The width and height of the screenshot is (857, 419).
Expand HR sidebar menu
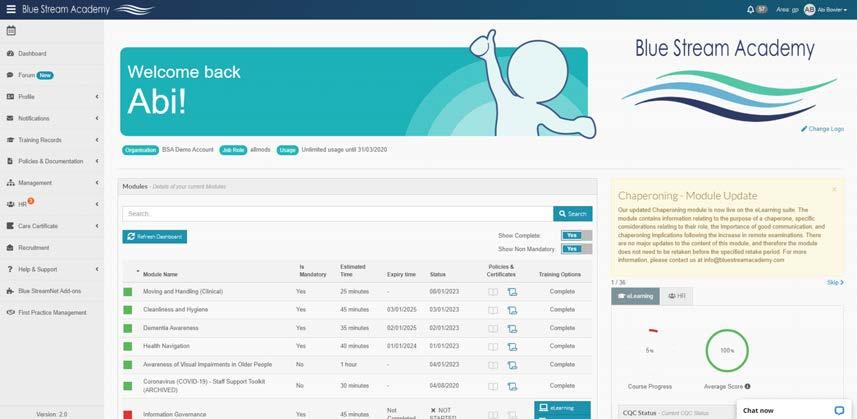point(52,204)
